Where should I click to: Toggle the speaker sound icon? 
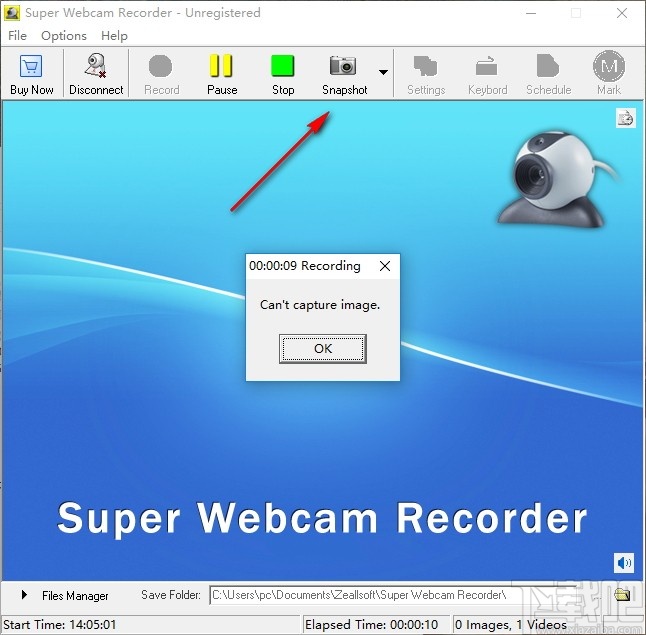[x=624, y=562]
